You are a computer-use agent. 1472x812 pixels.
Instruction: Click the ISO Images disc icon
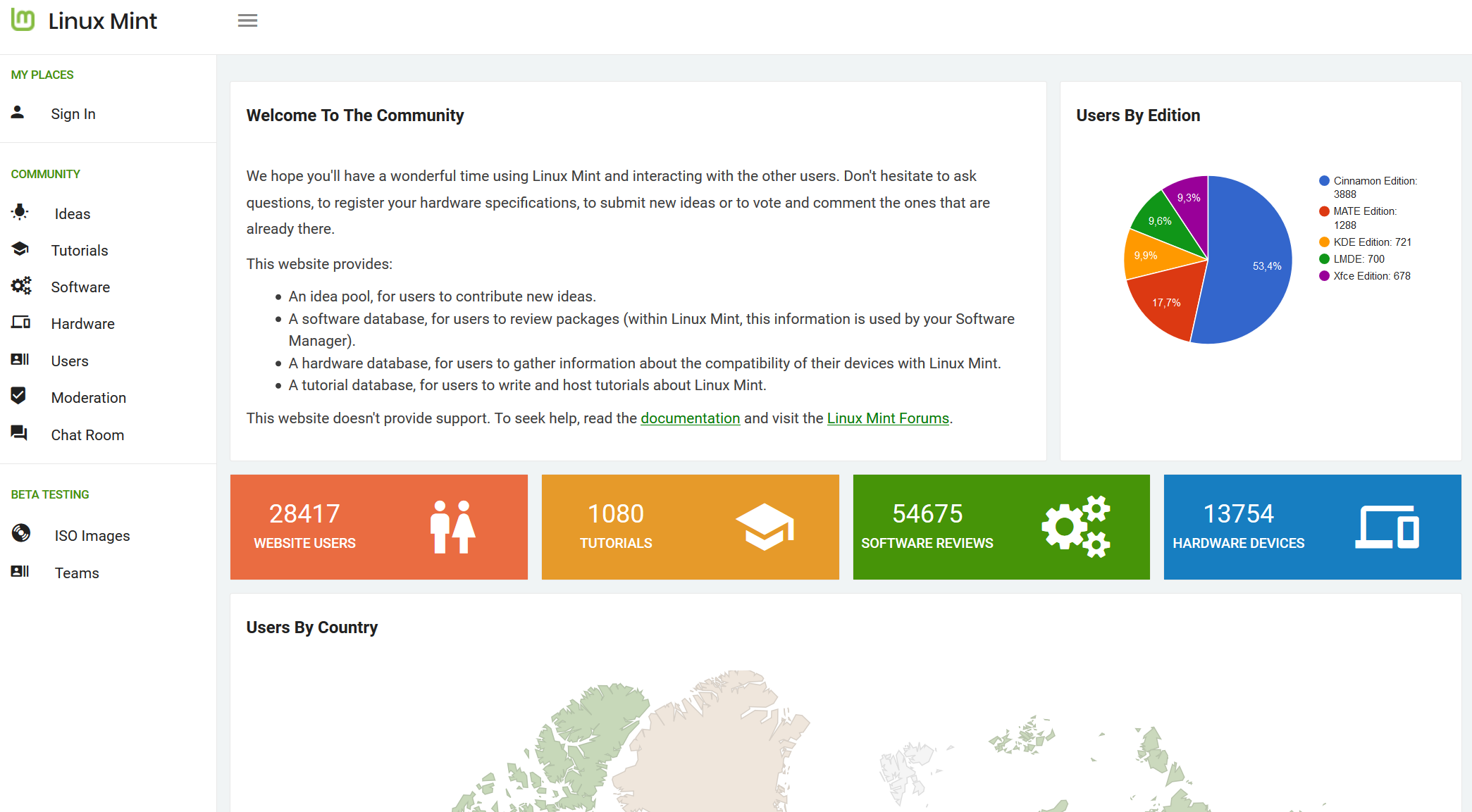click(21, 533)
